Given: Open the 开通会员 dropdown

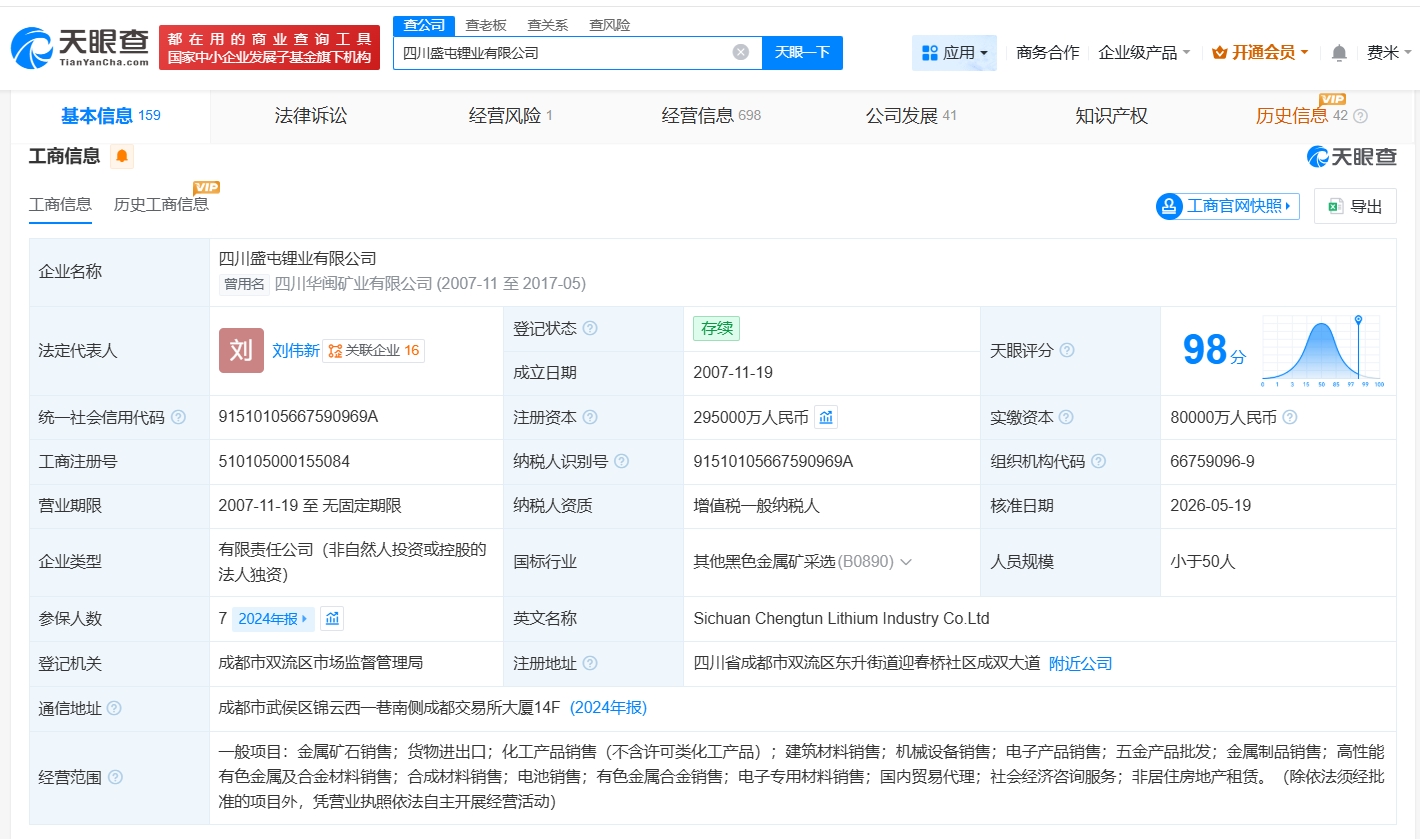Looking at the screenshot, I should click(x=1260, y=53).
